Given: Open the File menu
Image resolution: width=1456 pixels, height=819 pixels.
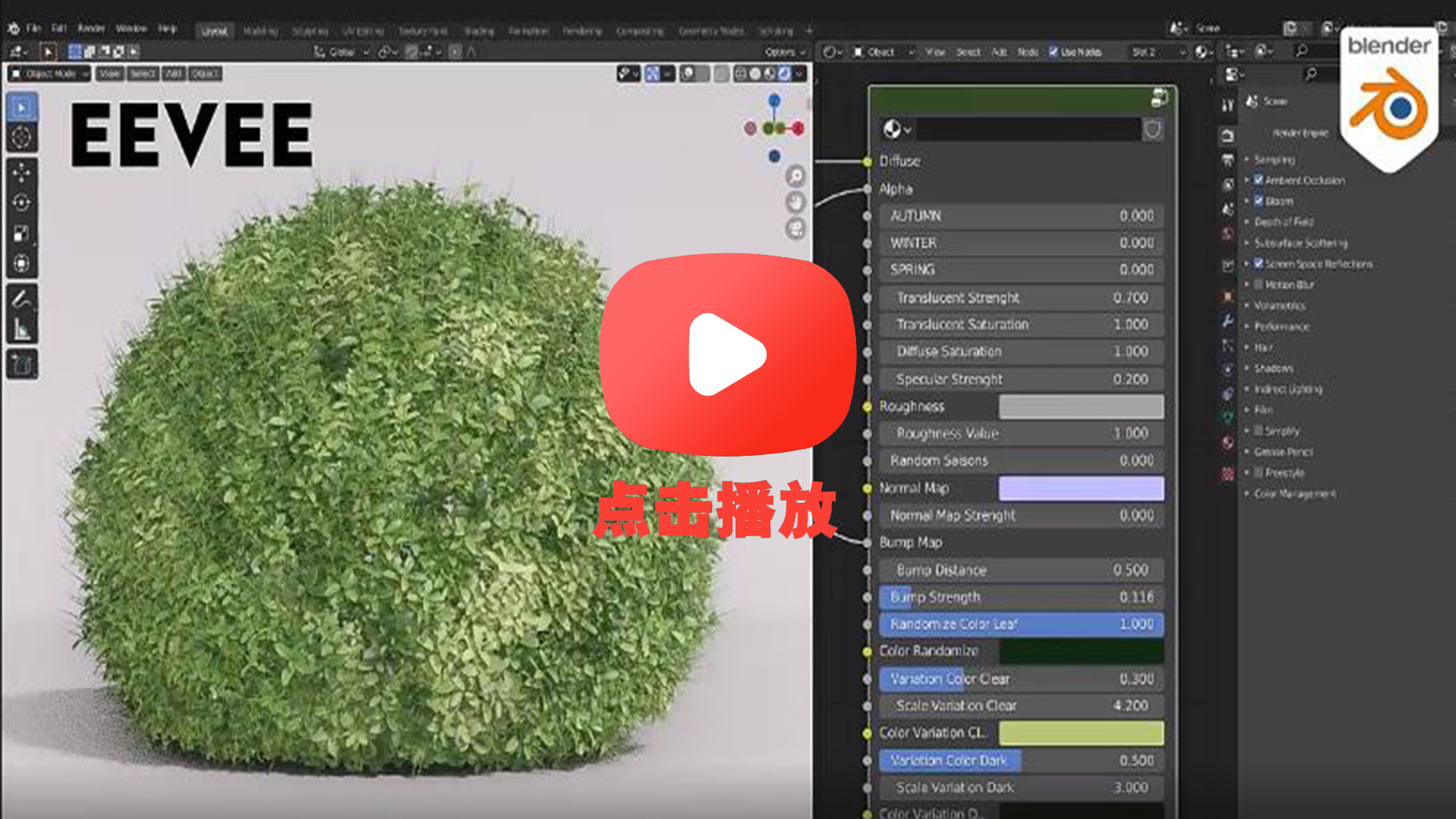Looking at the screenshot, I should pos(34,29).
